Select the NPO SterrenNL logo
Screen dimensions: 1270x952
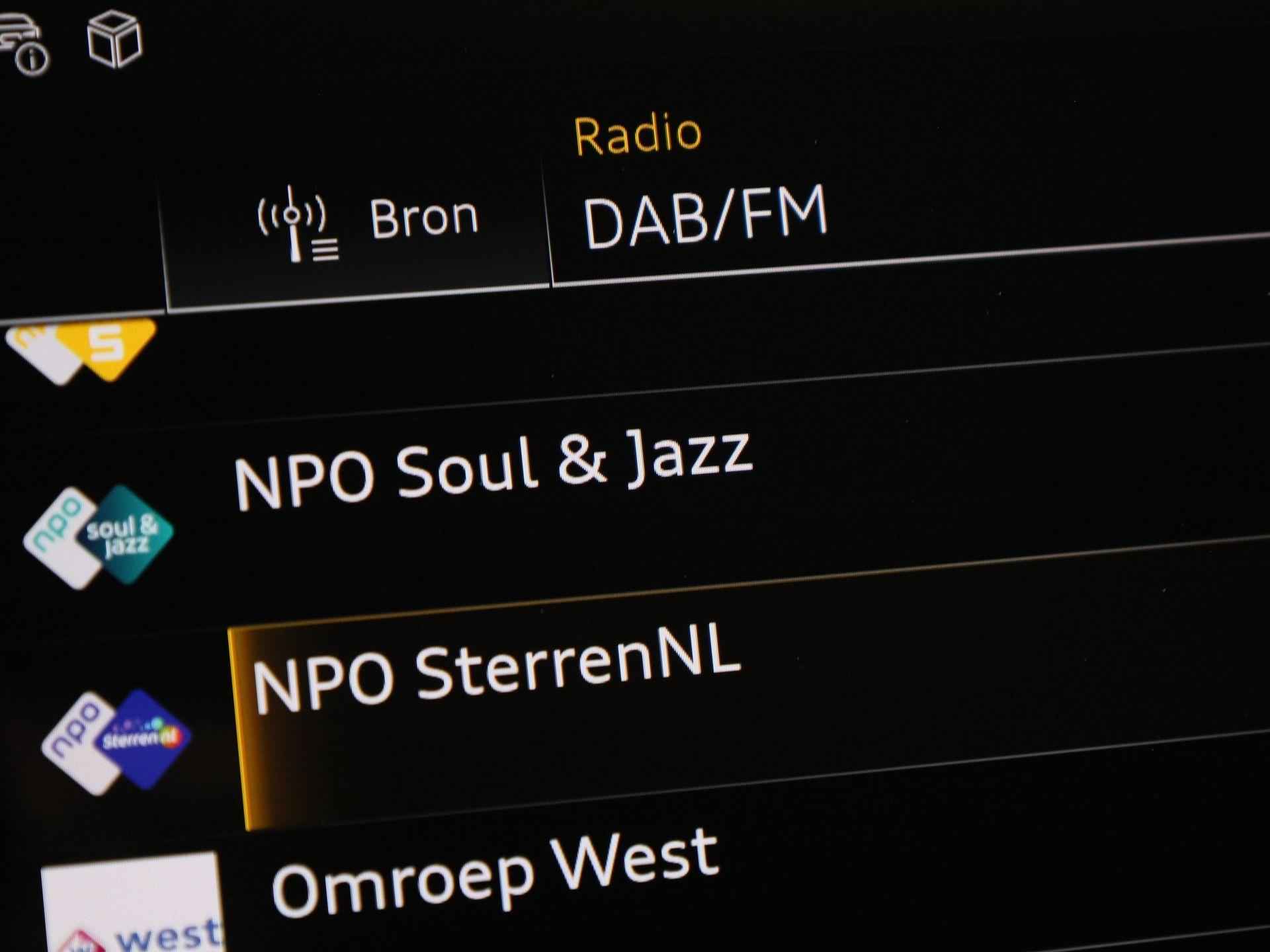click(116, 742)
